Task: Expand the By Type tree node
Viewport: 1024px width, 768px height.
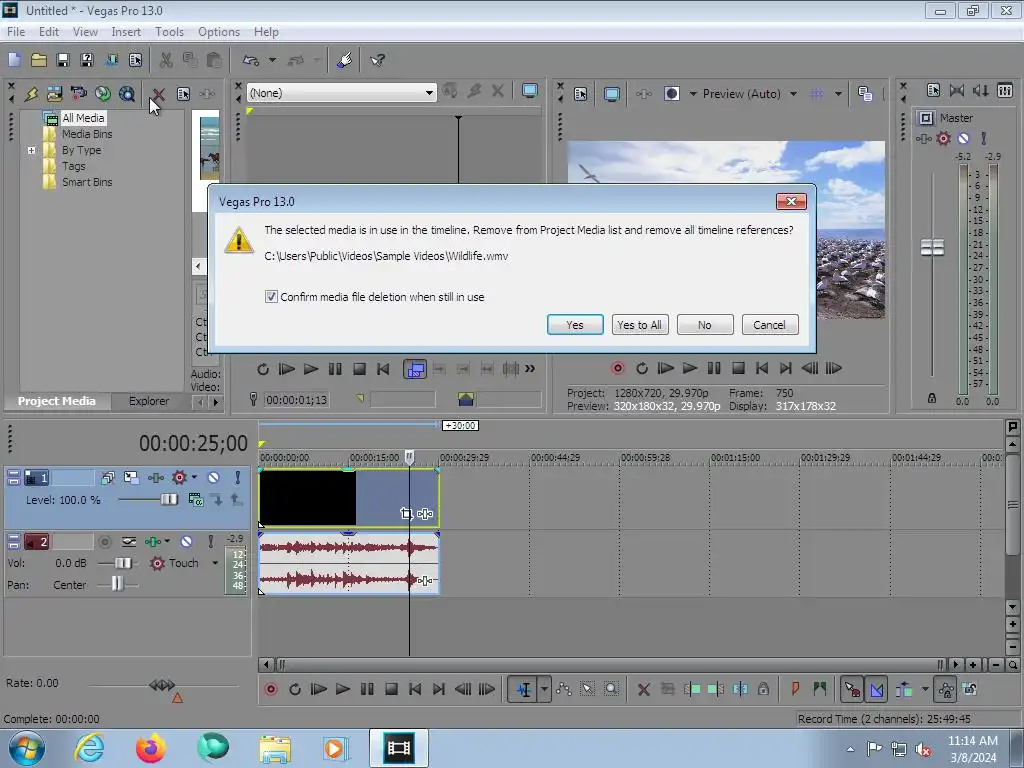Action: [31, 150]
